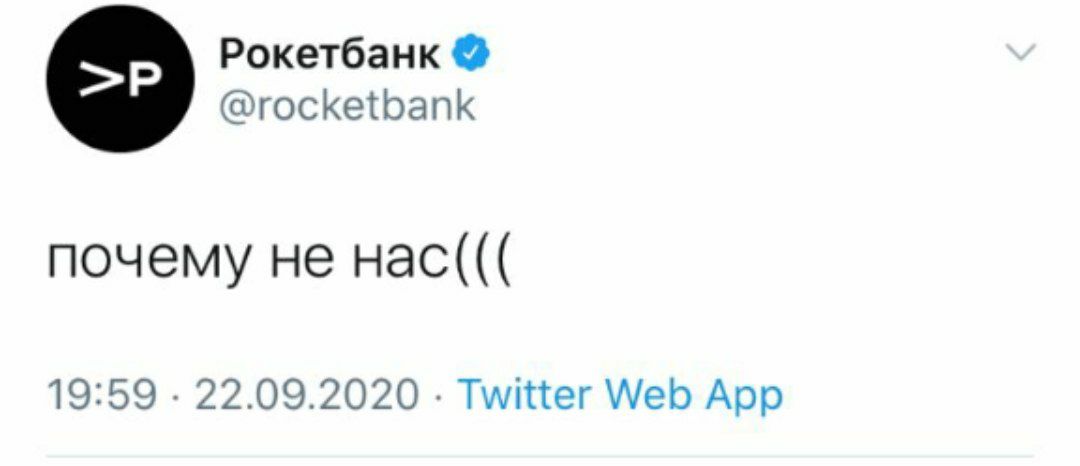Click the word Web in the source label
The width and height of the screenshot is (1080, 466).
coord(648,395)
